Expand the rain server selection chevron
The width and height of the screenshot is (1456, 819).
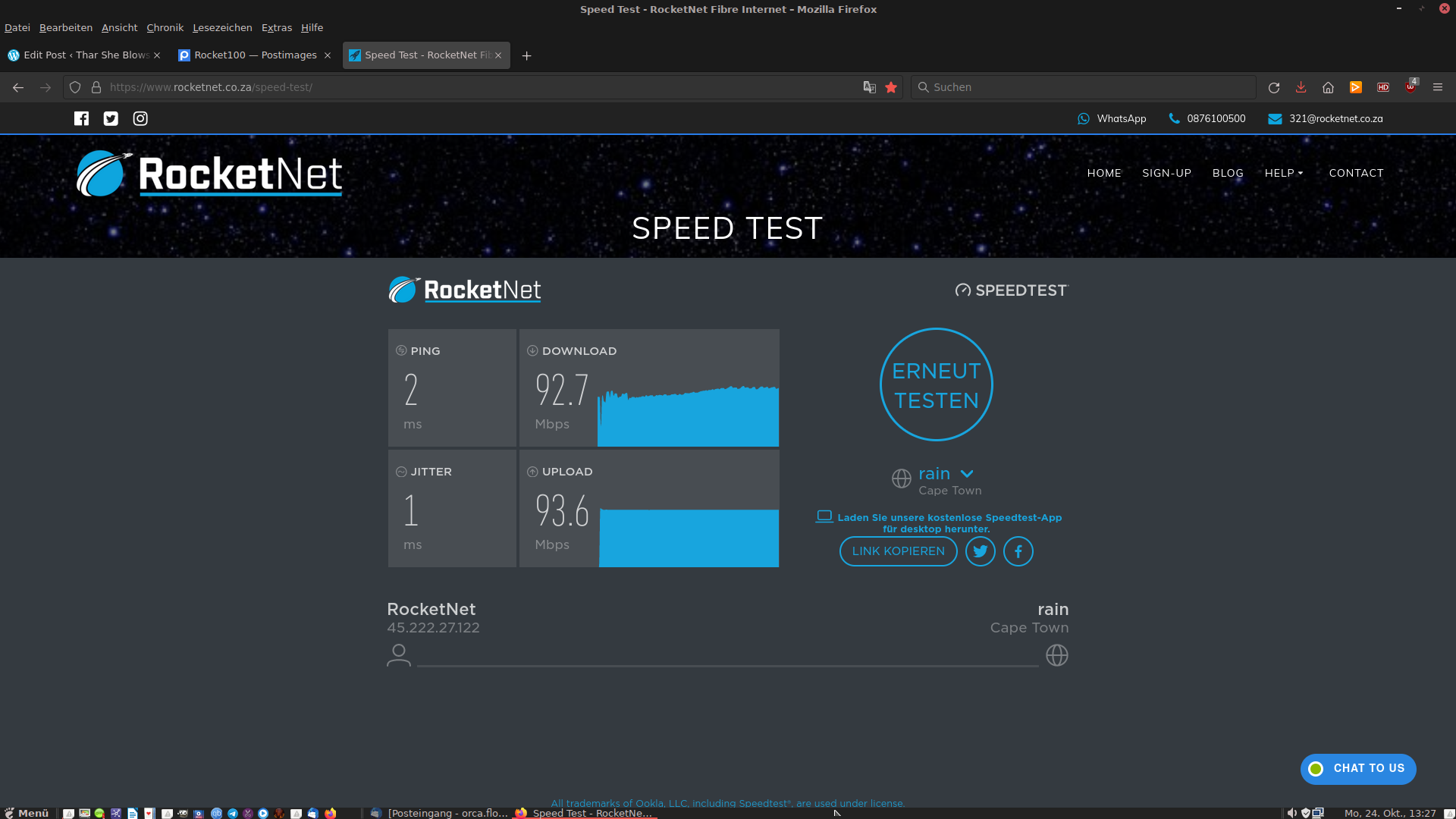pos(967,473)
